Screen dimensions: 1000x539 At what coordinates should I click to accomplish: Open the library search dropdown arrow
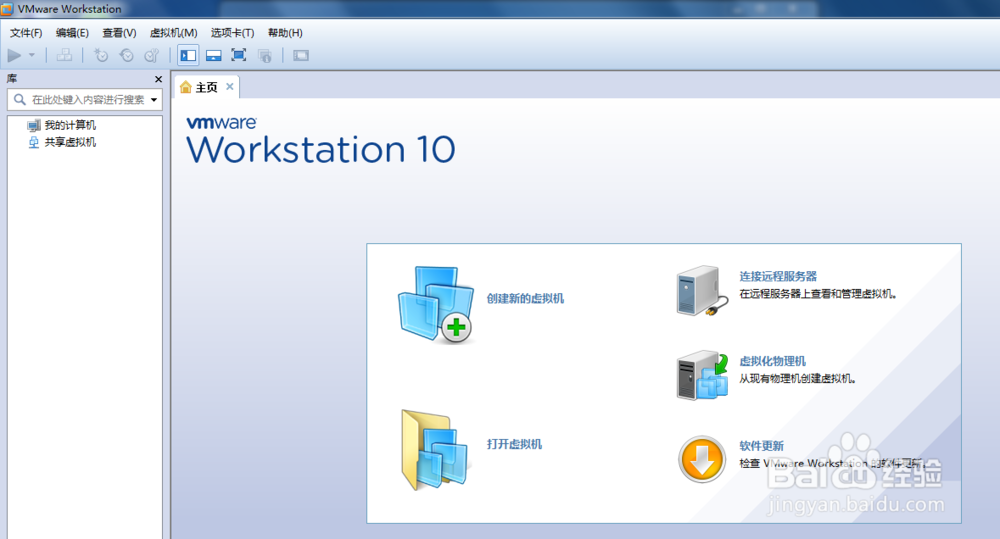click(154, 100)
